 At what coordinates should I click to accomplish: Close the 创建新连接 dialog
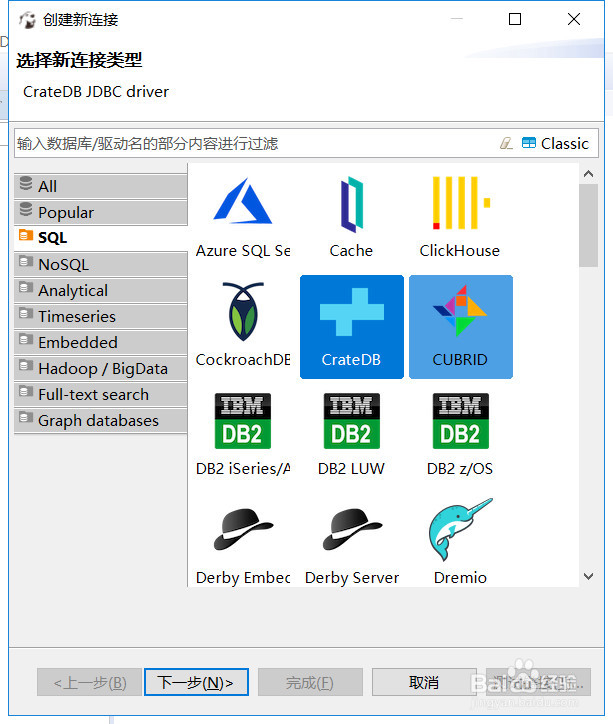[x=574, y=19]
